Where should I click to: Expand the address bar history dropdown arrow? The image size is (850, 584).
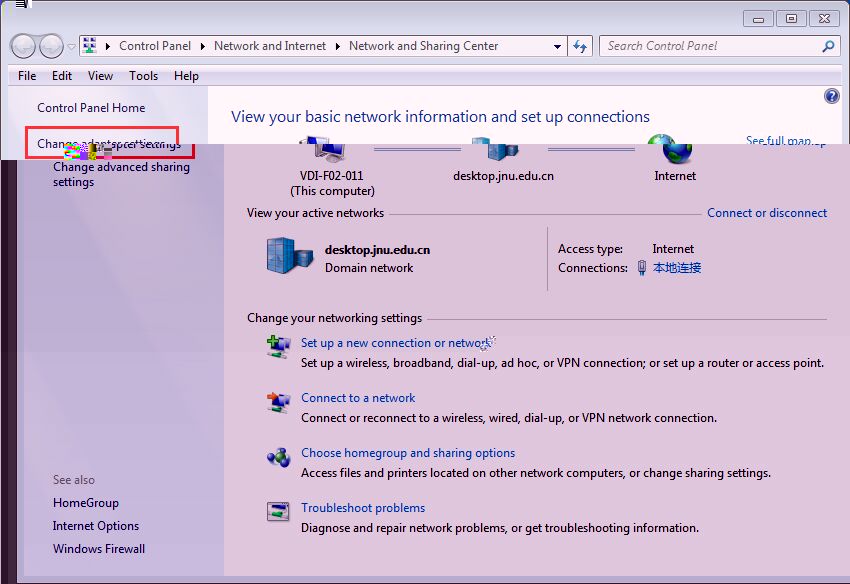[x=558, y=46]
